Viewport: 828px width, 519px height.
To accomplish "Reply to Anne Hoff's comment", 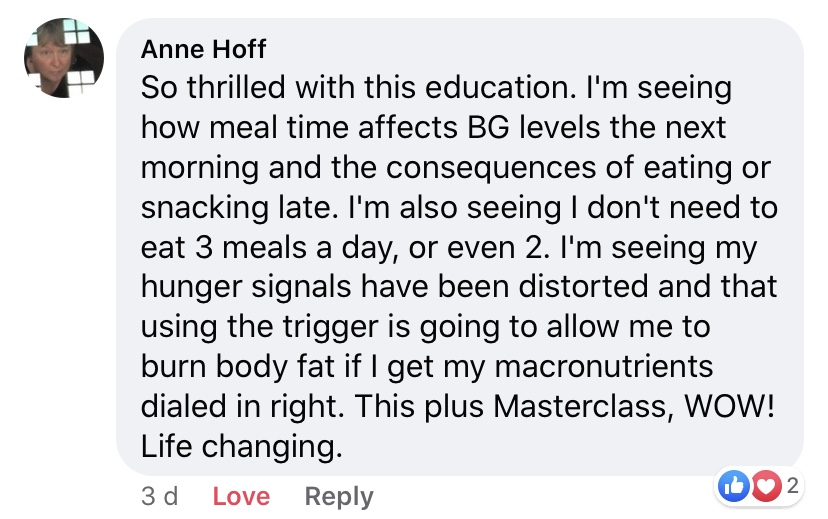I will tap(339, 496).
